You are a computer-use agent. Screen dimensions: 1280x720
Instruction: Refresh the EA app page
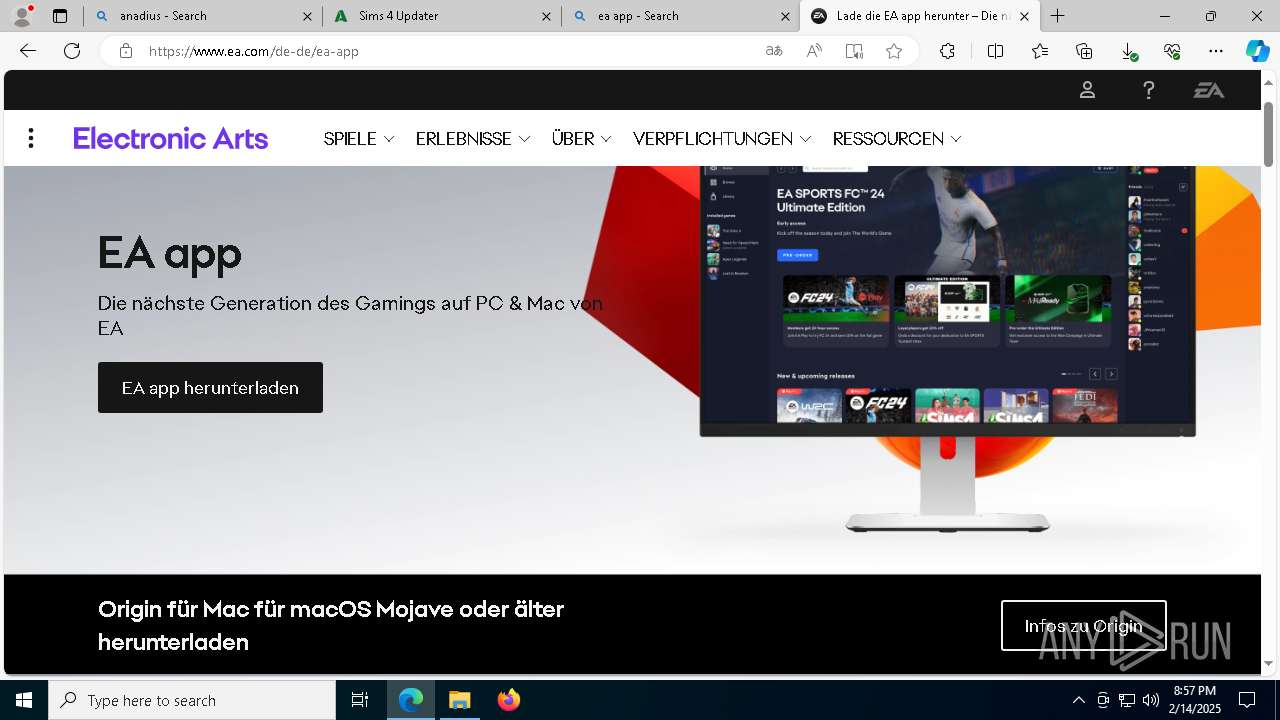pyautogui.click(x=72, y=51)
